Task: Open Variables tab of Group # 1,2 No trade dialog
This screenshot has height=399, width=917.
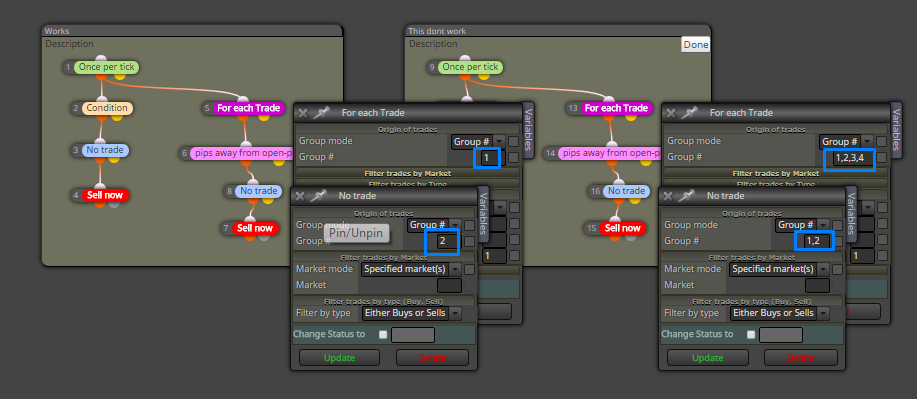Action: pyautogui.click(x=852, y=214)
